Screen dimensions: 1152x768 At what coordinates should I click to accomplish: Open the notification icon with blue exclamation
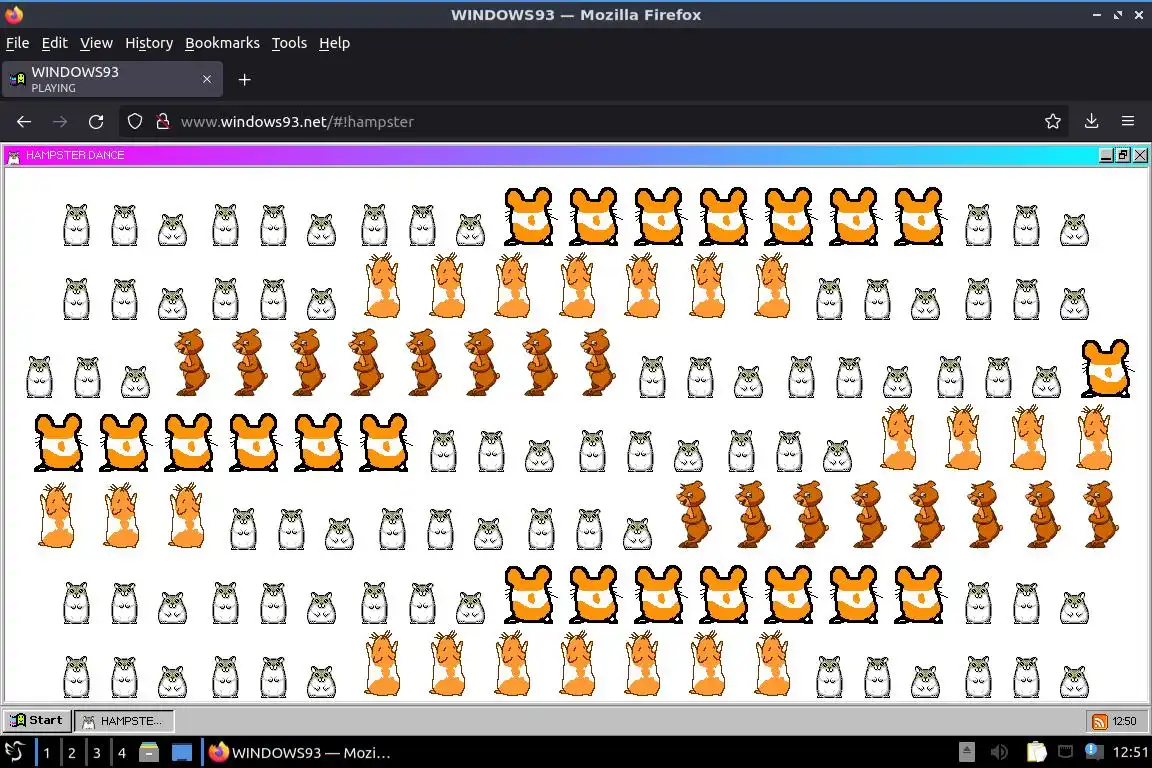[x=1092, y=751]
